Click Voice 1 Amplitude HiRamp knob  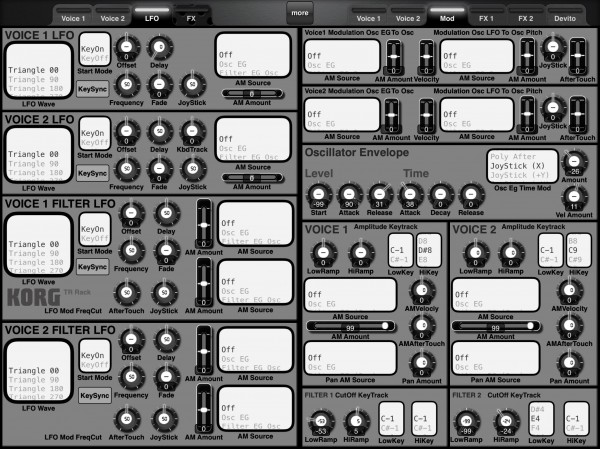(x=361, y=254)
